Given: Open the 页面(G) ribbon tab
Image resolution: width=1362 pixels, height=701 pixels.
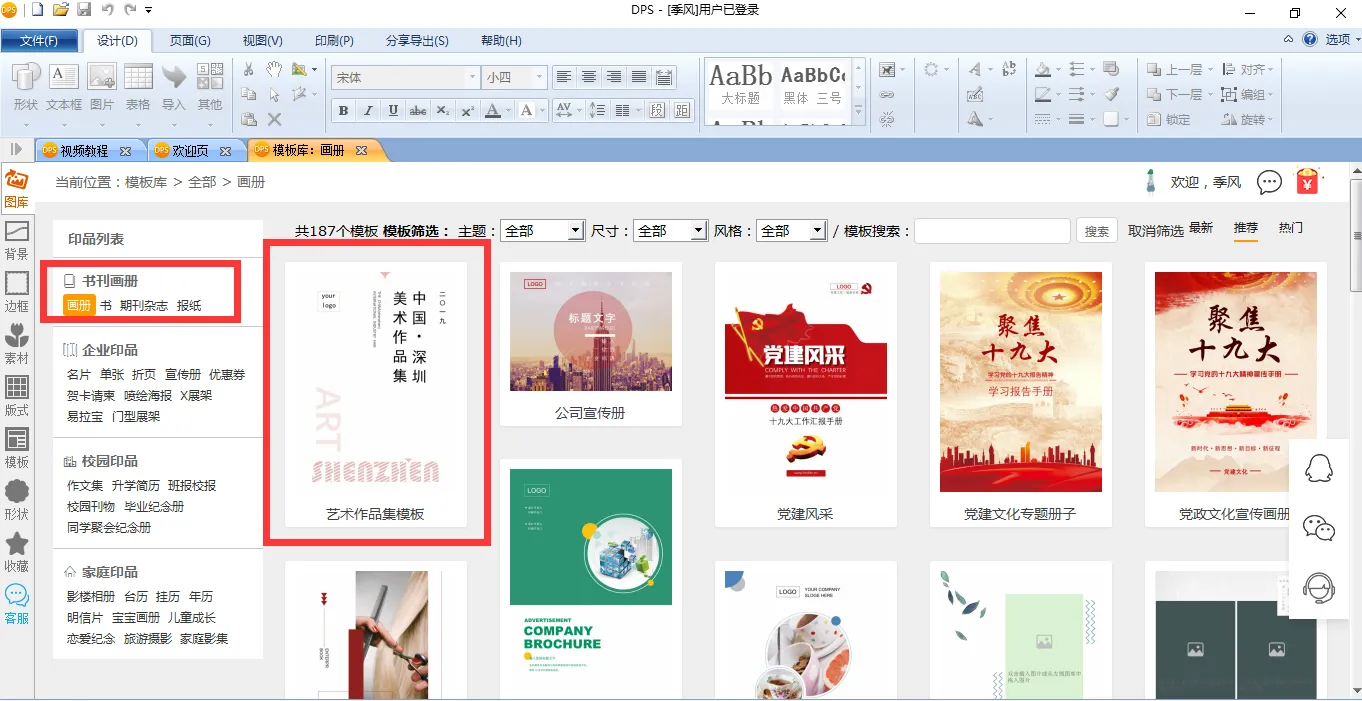Looking at the screenshot, I should click(190, 41).
